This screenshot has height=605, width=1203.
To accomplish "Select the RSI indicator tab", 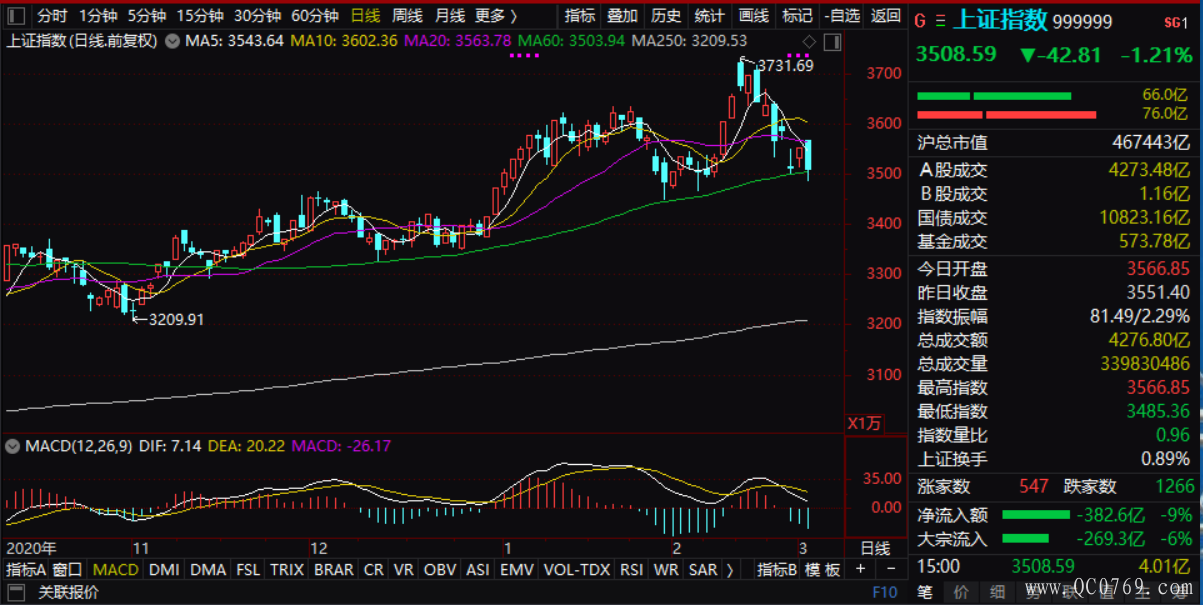I will tap(631, 569).
